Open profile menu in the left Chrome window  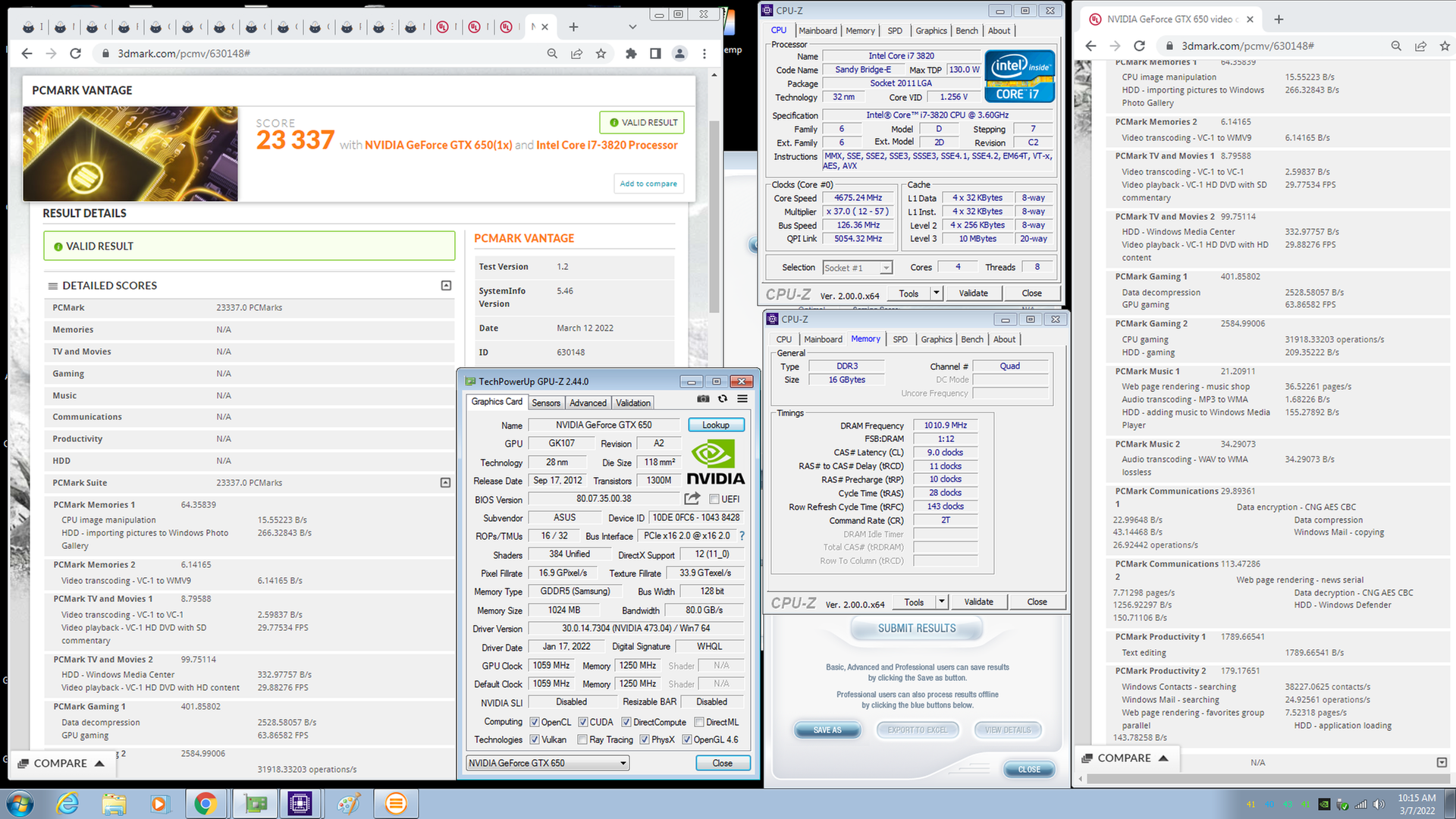pos(680,53)
